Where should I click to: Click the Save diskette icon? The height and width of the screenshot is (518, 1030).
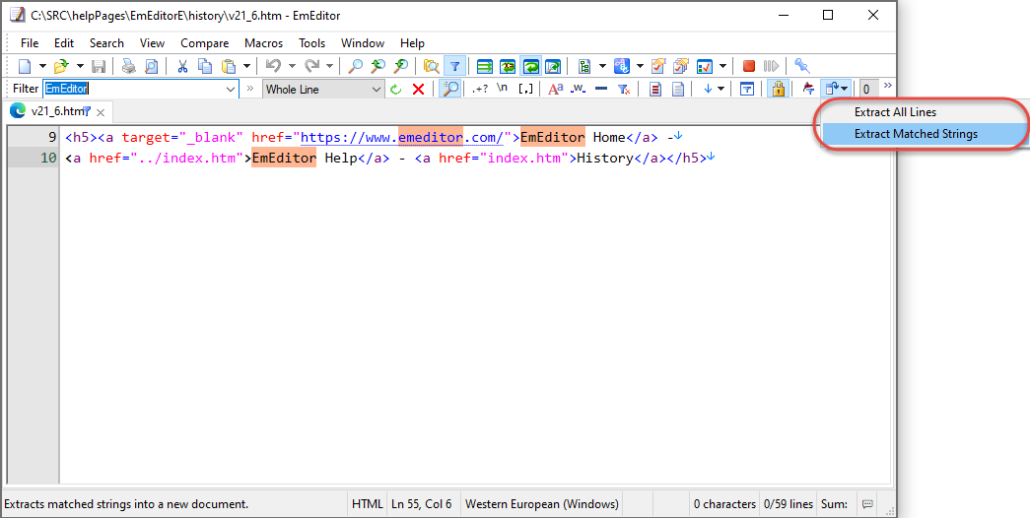[x=99, y=66]
